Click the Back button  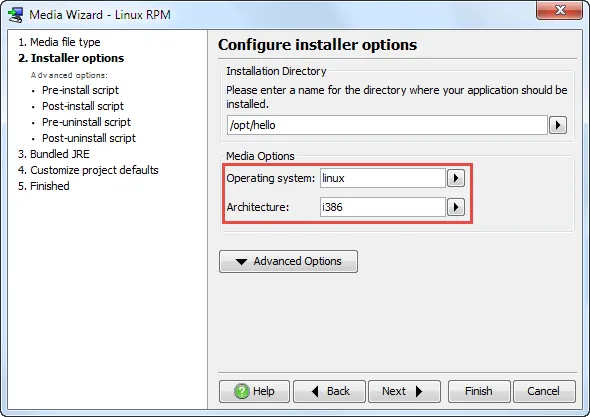pos(329,391)
